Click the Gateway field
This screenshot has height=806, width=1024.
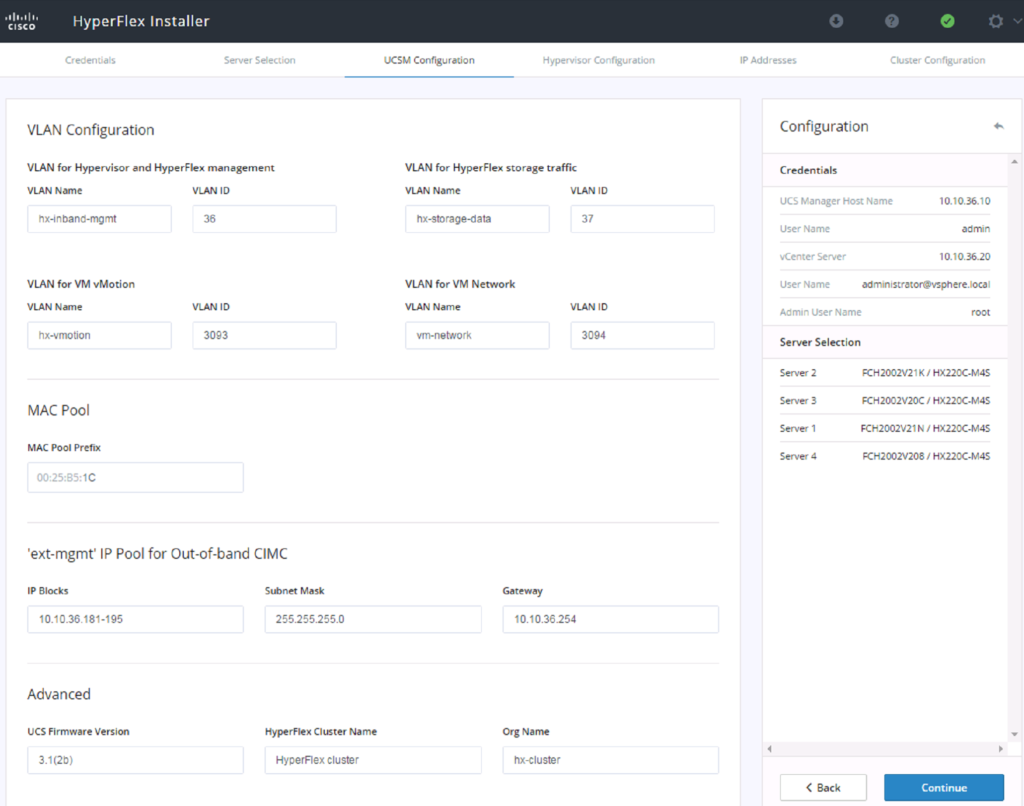611,619
